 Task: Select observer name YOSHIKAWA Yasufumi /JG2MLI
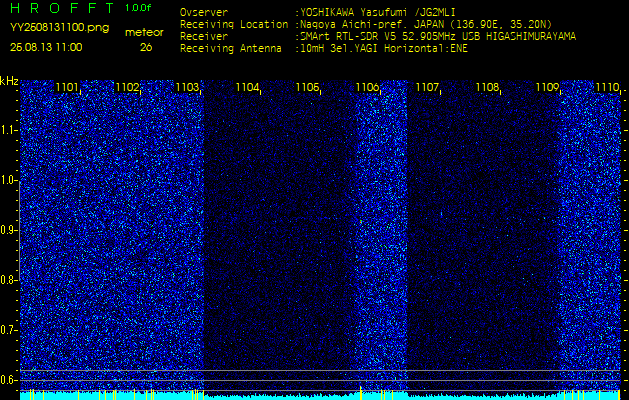click(x=377, y=12)
